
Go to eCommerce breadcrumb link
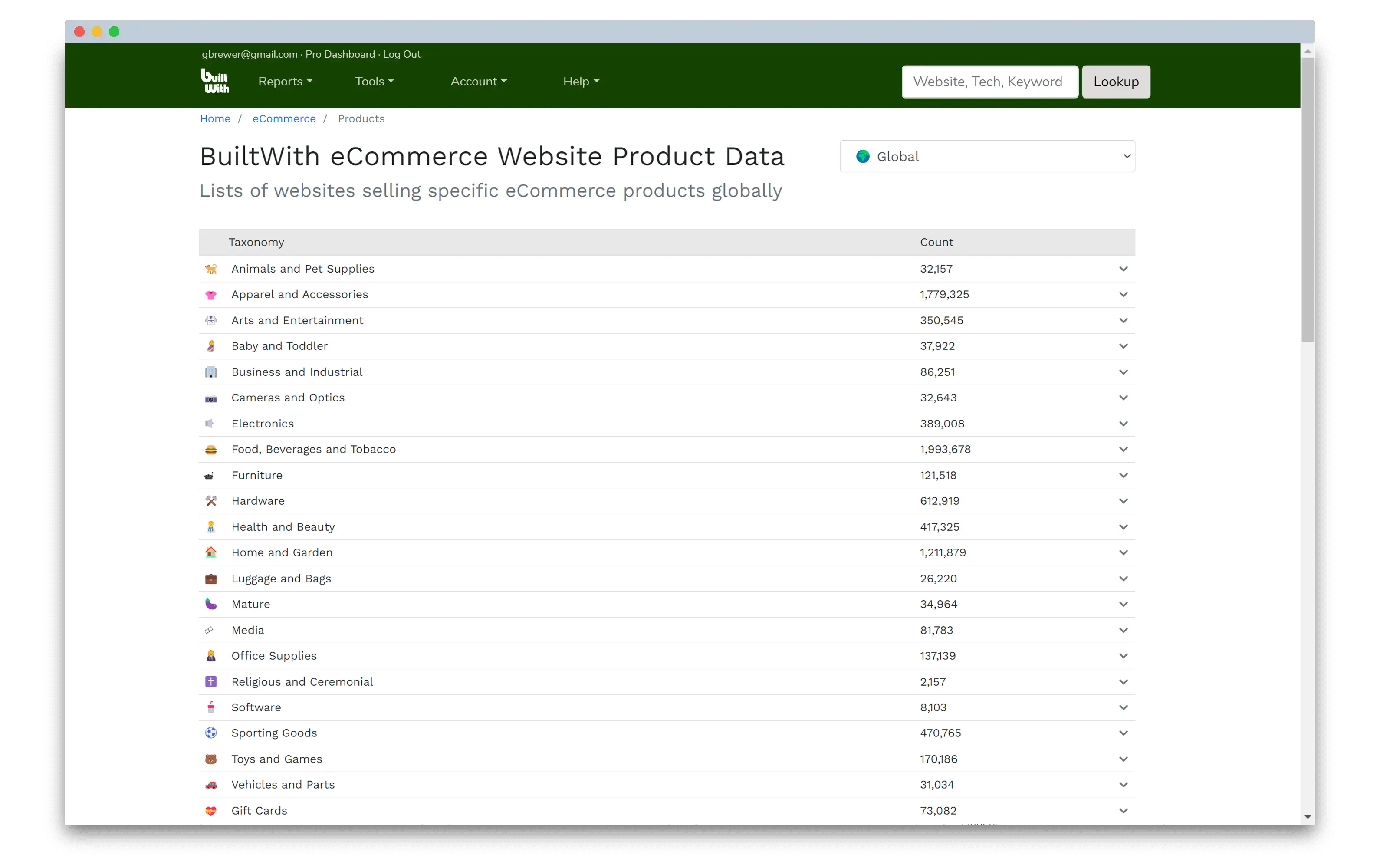click(x=284, y=118)
